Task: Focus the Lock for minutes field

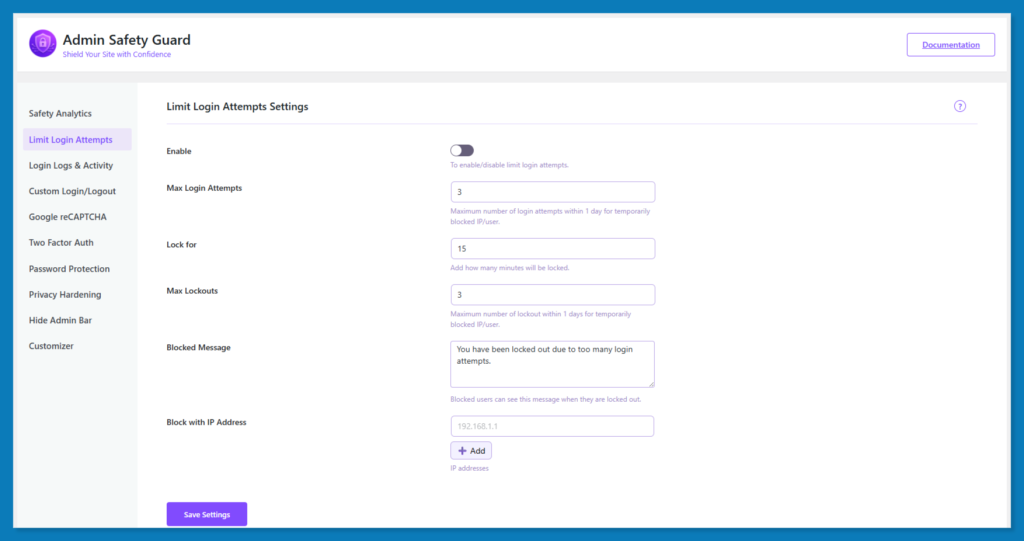Action: tap(553, 248)
